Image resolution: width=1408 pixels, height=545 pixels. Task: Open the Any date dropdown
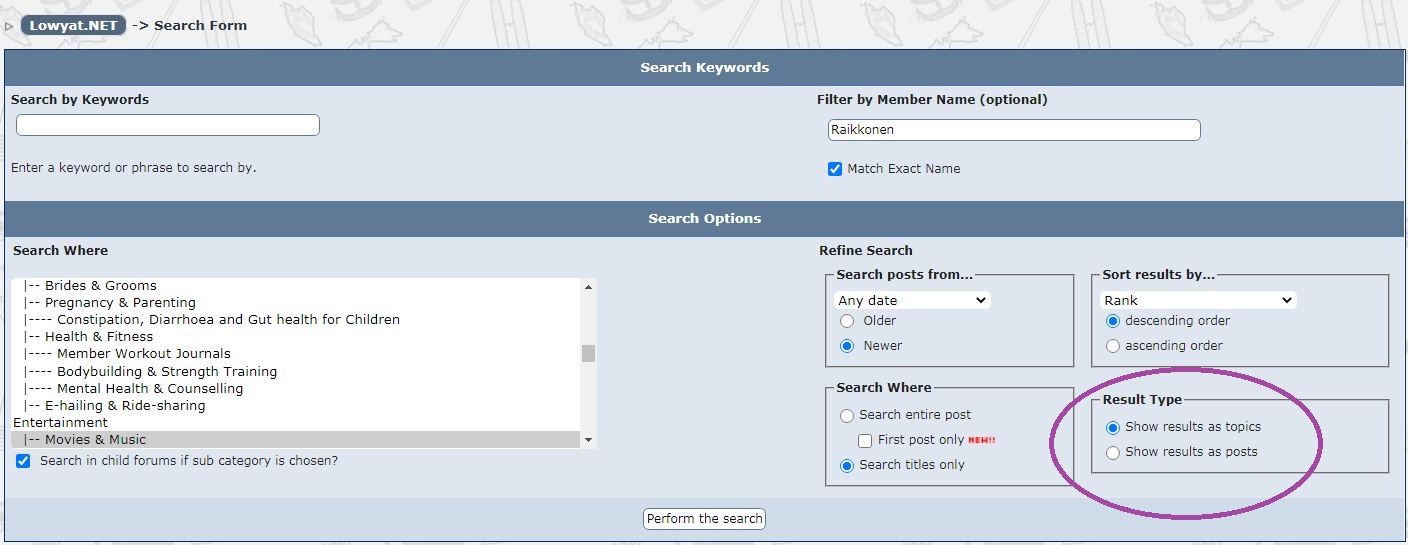click(x=912, y=300)
